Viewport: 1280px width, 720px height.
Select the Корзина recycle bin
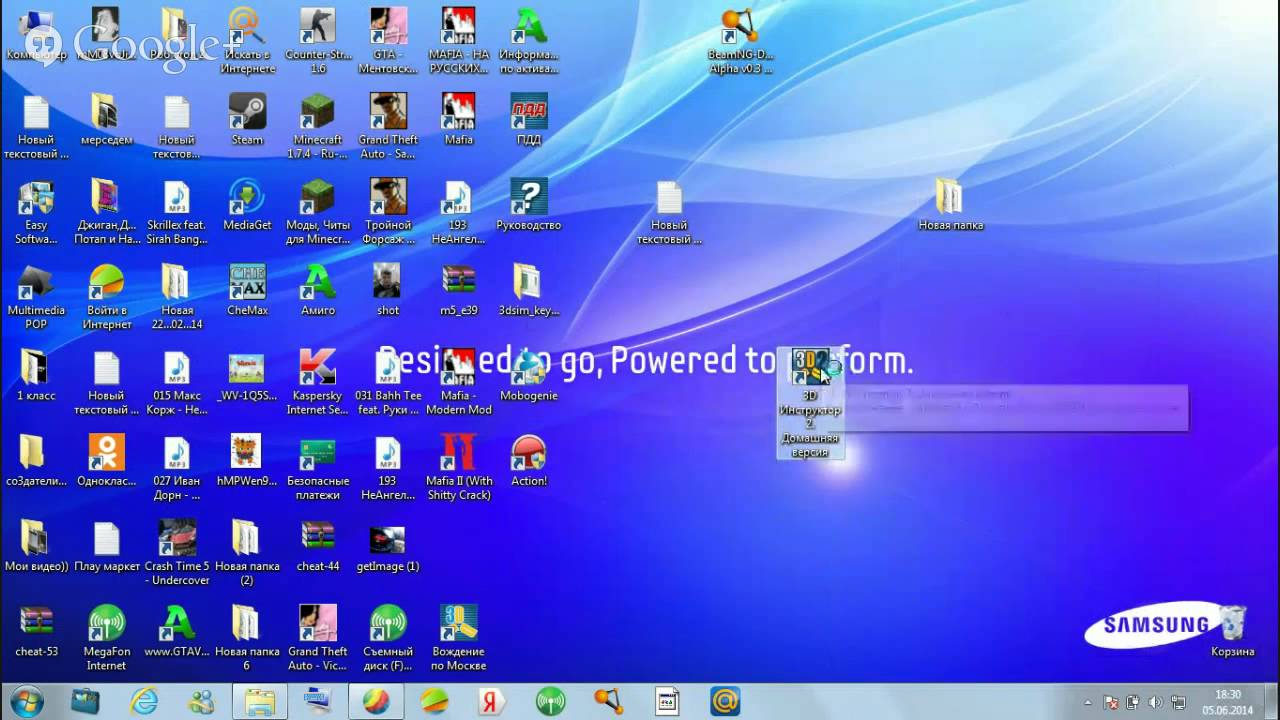(x=1232, y=630)
